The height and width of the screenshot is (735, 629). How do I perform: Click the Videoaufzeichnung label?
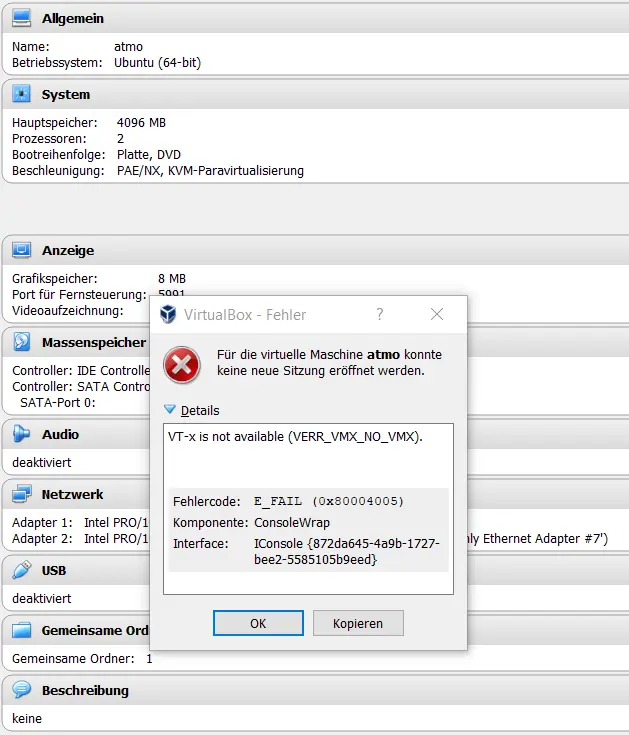[68, 311]
